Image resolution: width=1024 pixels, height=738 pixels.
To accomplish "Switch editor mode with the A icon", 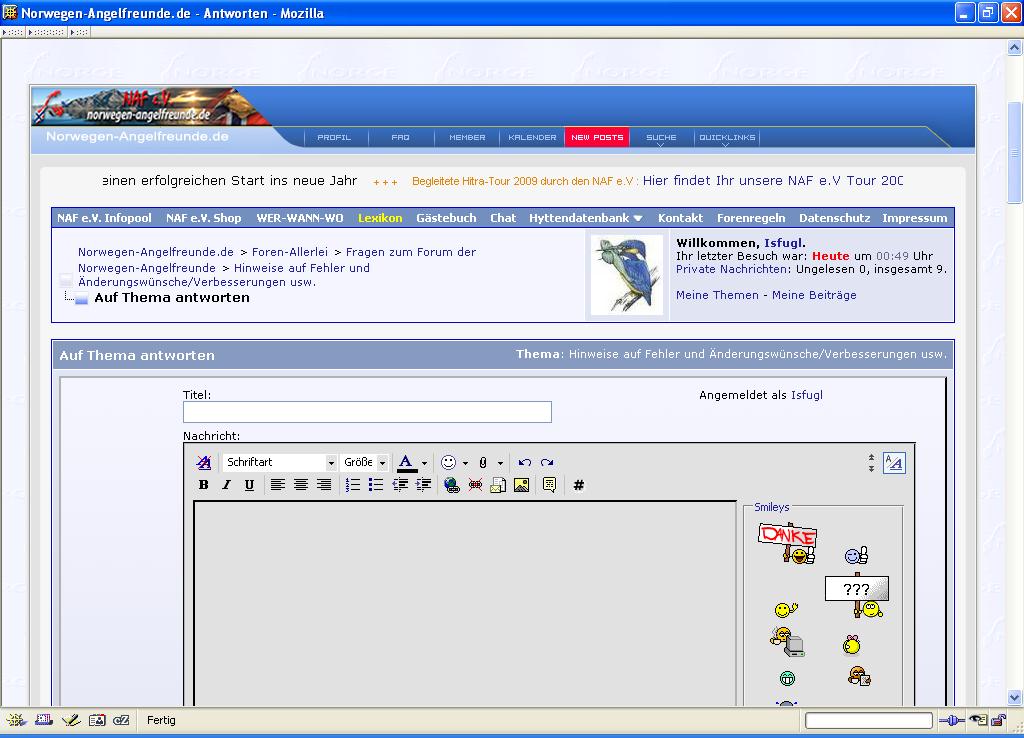I will (x=894, y=463).
